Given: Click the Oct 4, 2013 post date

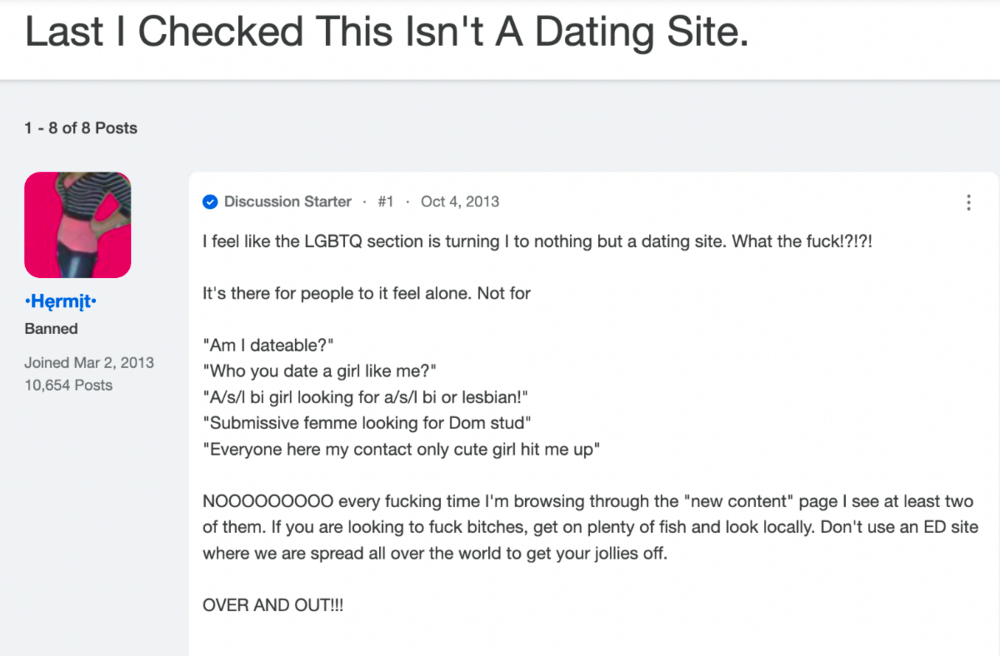Looking at the screenshot, I should coord(460,201).
